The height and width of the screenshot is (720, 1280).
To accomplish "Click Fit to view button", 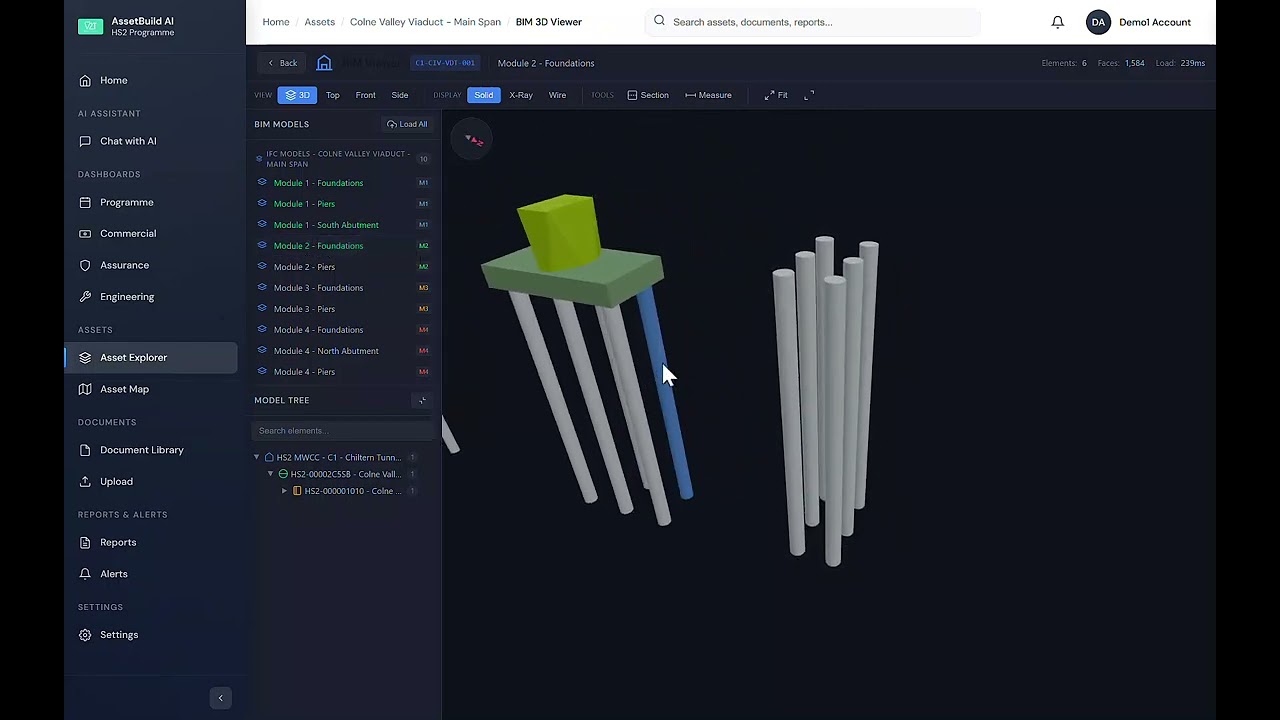I will [776, 95].
